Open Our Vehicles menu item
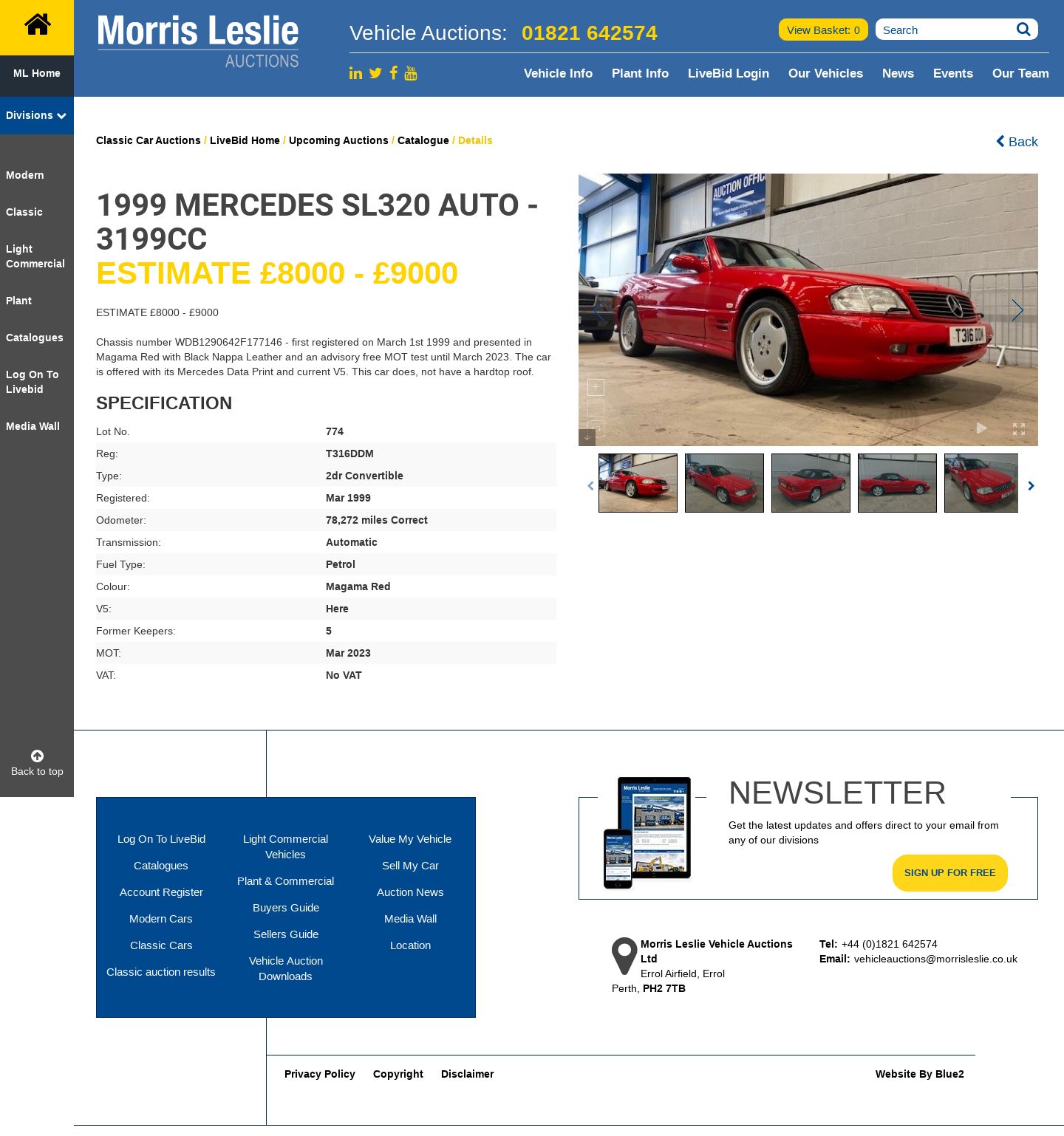 825,73
